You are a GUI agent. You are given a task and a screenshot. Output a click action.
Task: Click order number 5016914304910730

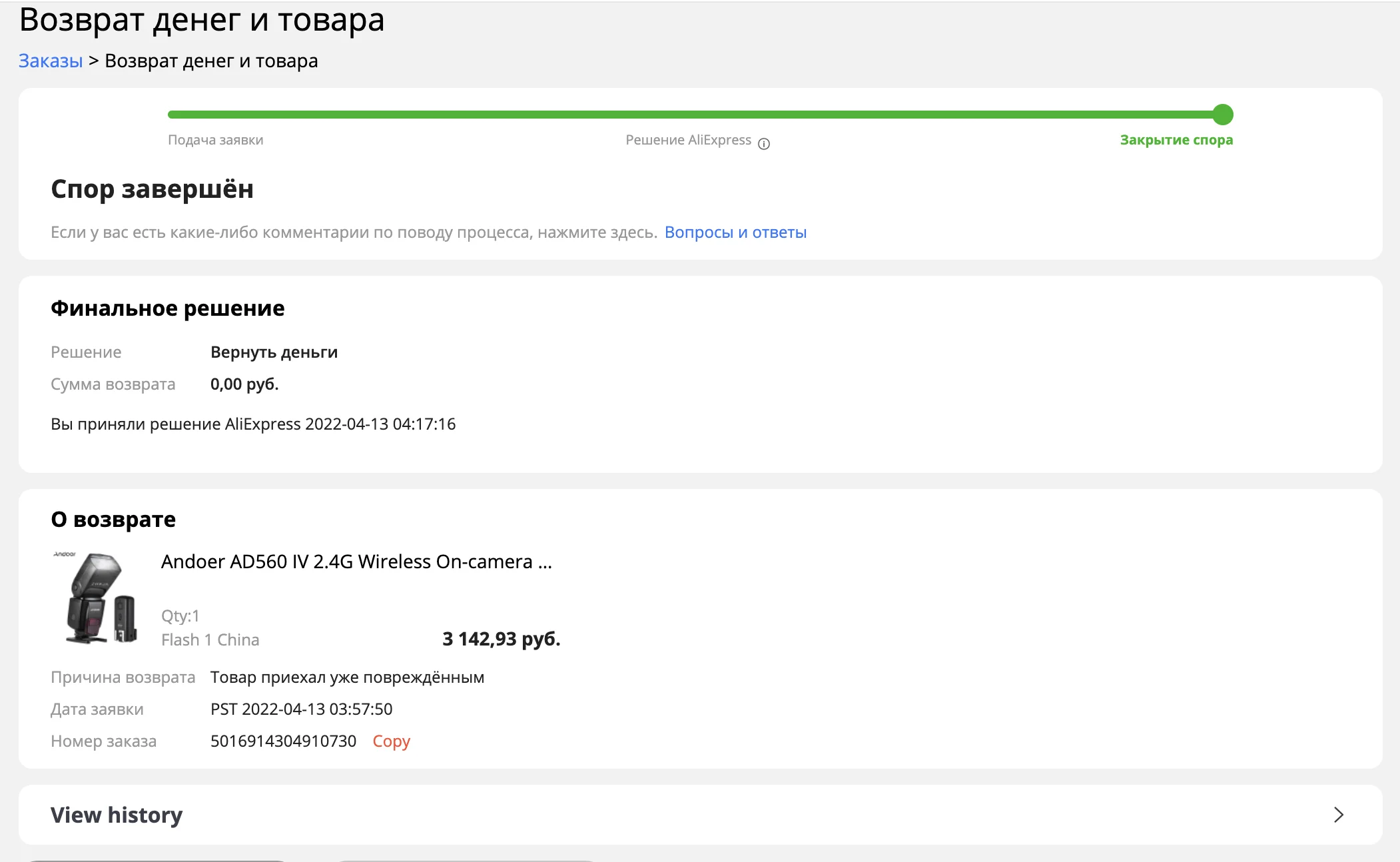pos(283,741)
